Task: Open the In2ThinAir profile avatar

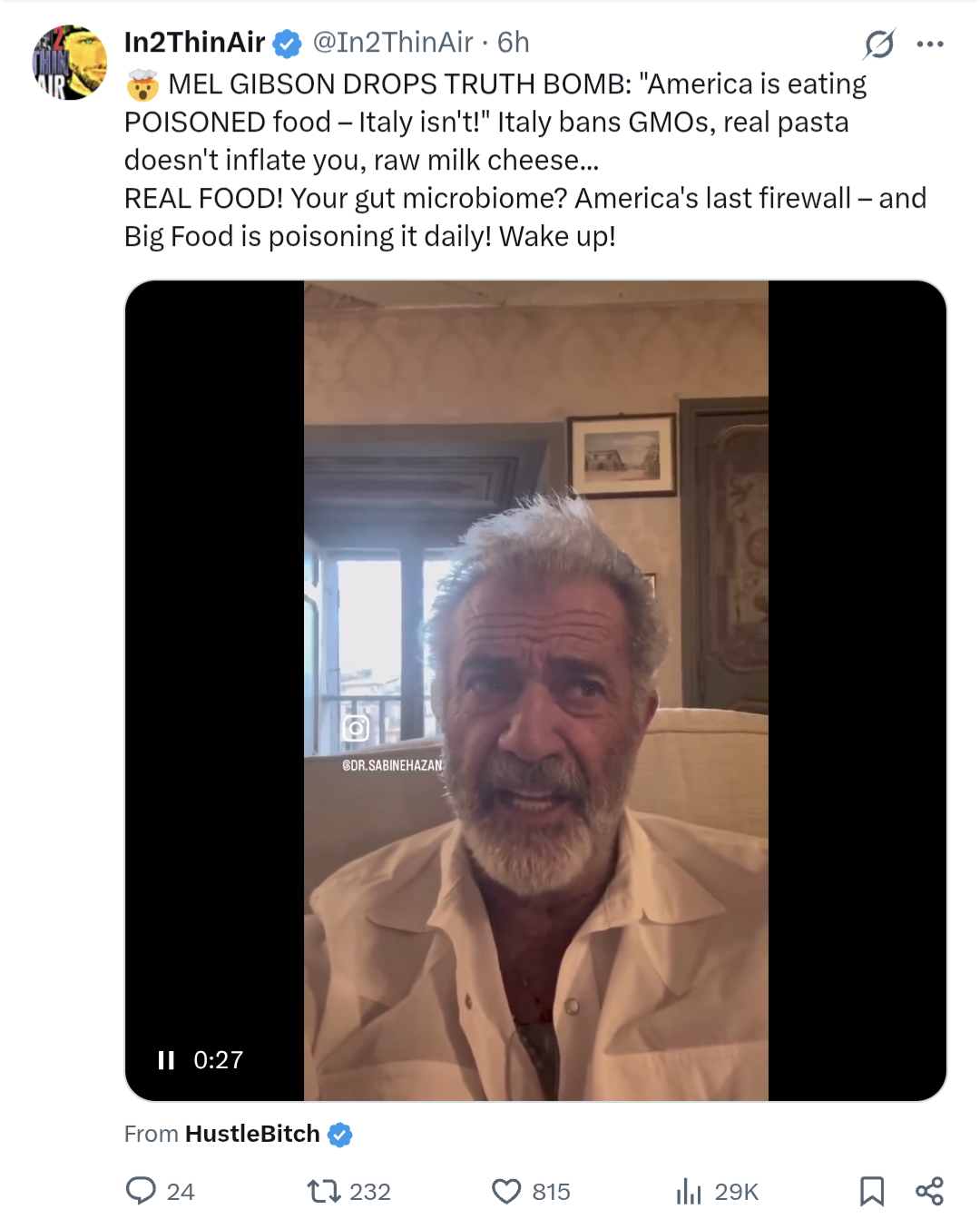Action: coord(70,63)
